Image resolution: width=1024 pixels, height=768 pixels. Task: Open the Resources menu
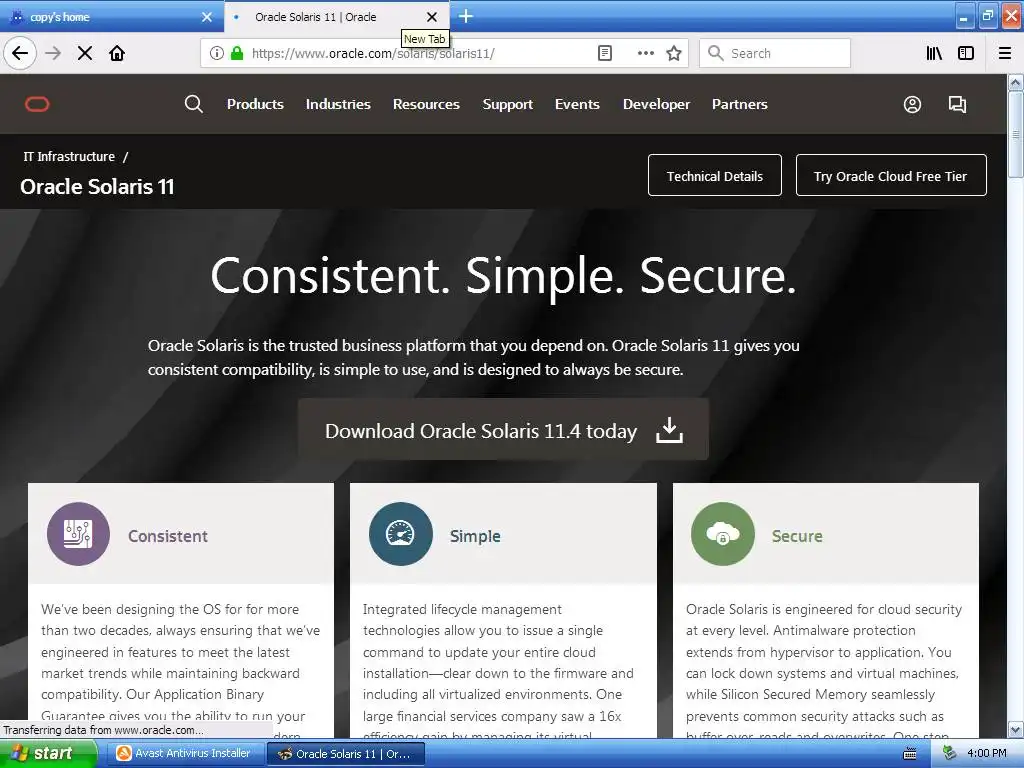426,104
